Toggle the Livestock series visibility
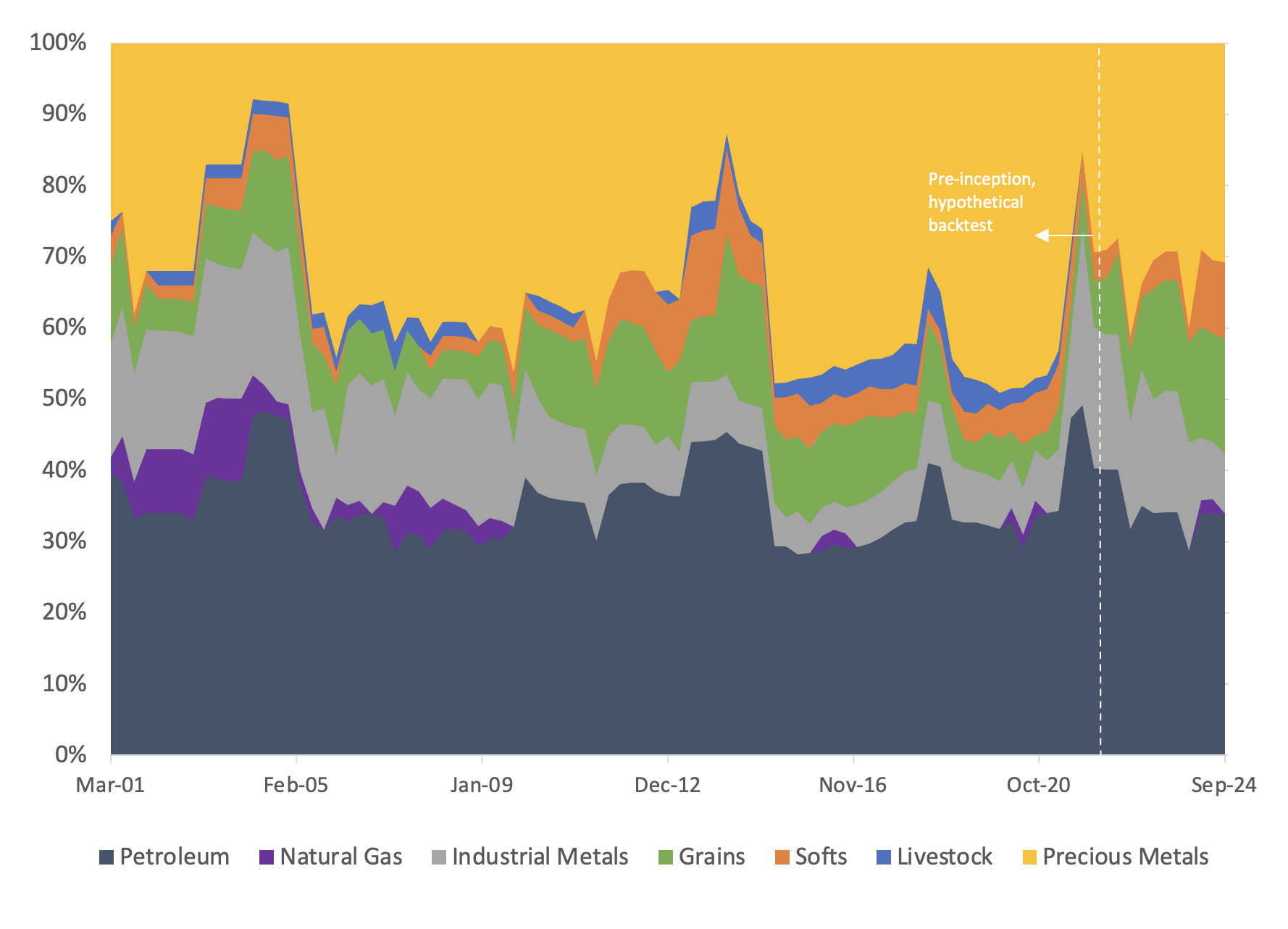Viewport: 1288px width, 929px height. (x=944, y=857)
